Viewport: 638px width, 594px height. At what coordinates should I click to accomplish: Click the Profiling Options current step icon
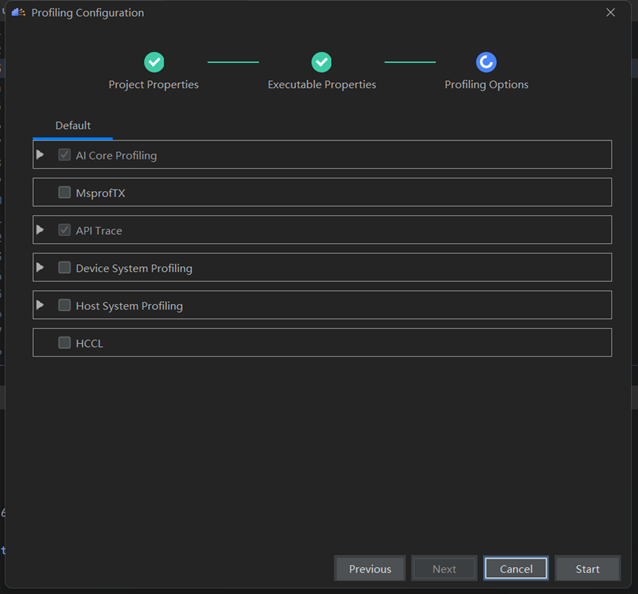tap(486, 62)
